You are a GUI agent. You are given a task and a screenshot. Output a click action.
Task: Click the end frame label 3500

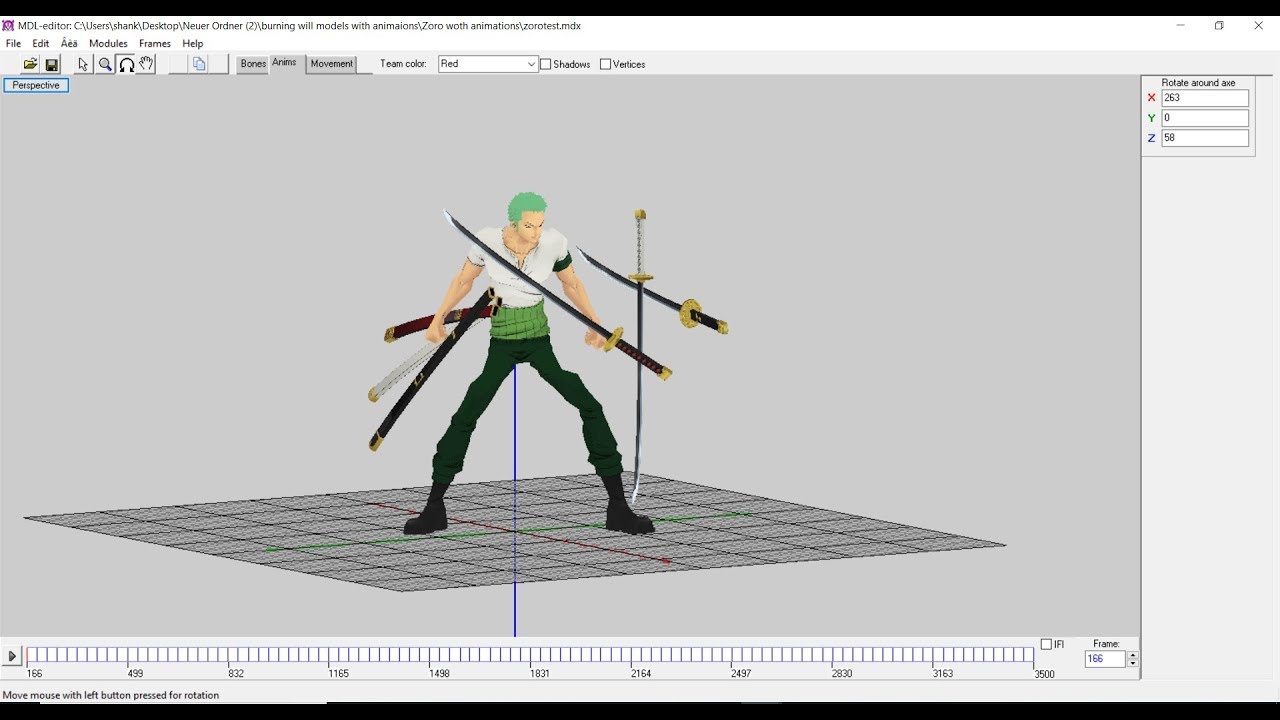pyautogui.click(x=1044, y=674)
